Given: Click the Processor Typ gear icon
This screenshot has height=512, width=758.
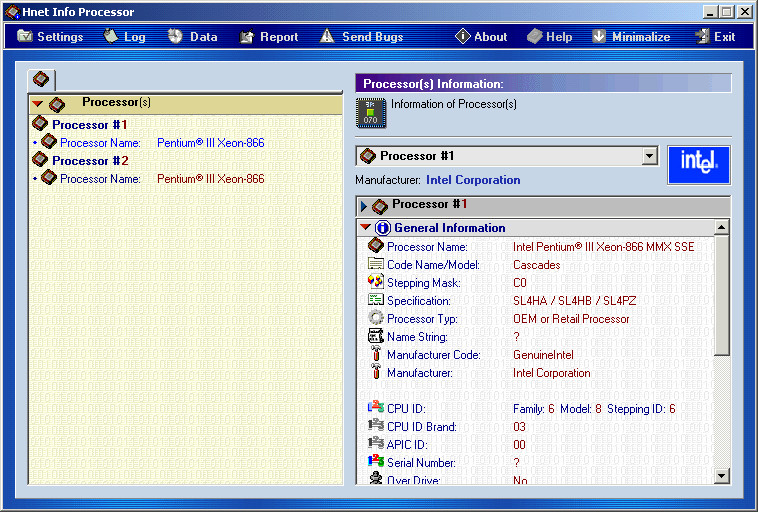Looking at the screenshot, I should point(376,318).
